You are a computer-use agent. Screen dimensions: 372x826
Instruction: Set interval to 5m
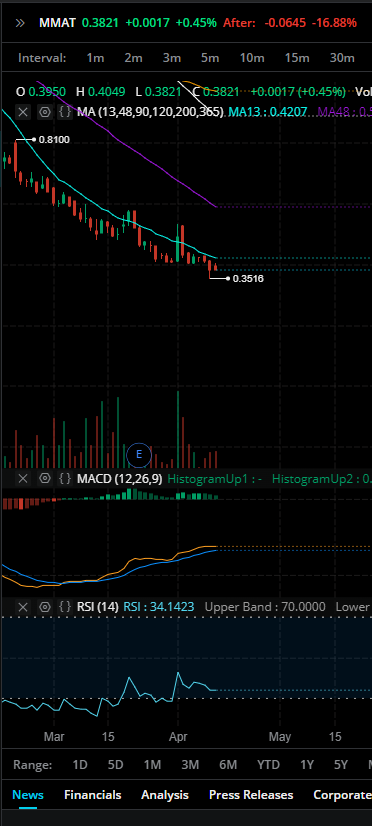(210, 58)
